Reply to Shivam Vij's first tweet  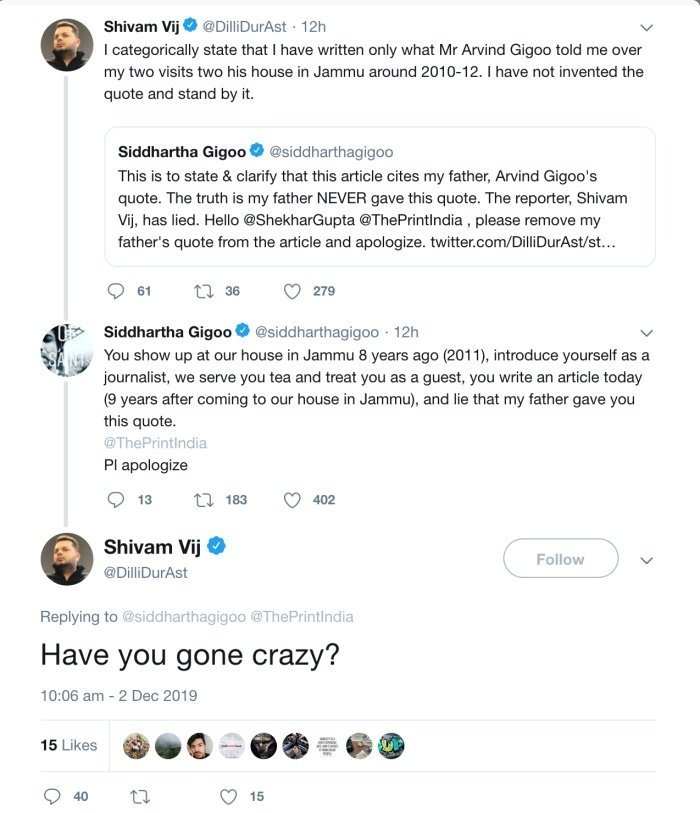click(x=116, y=291)
